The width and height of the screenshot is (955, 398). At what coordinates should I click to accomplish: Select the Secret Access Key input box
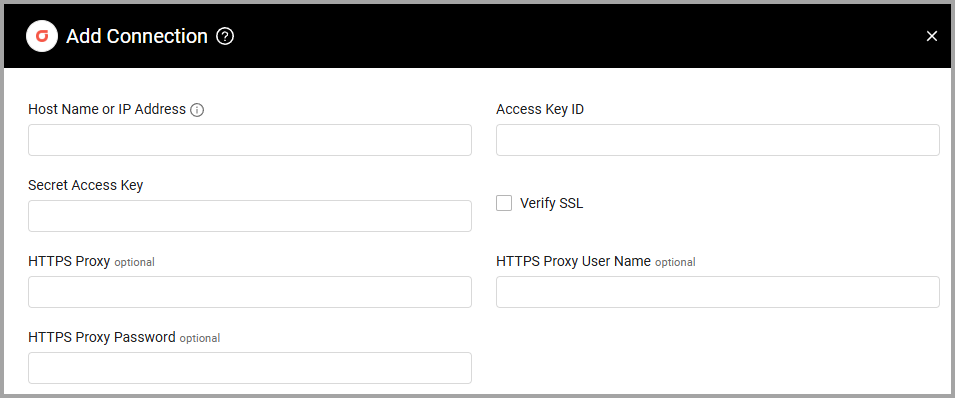coord(250,216)
